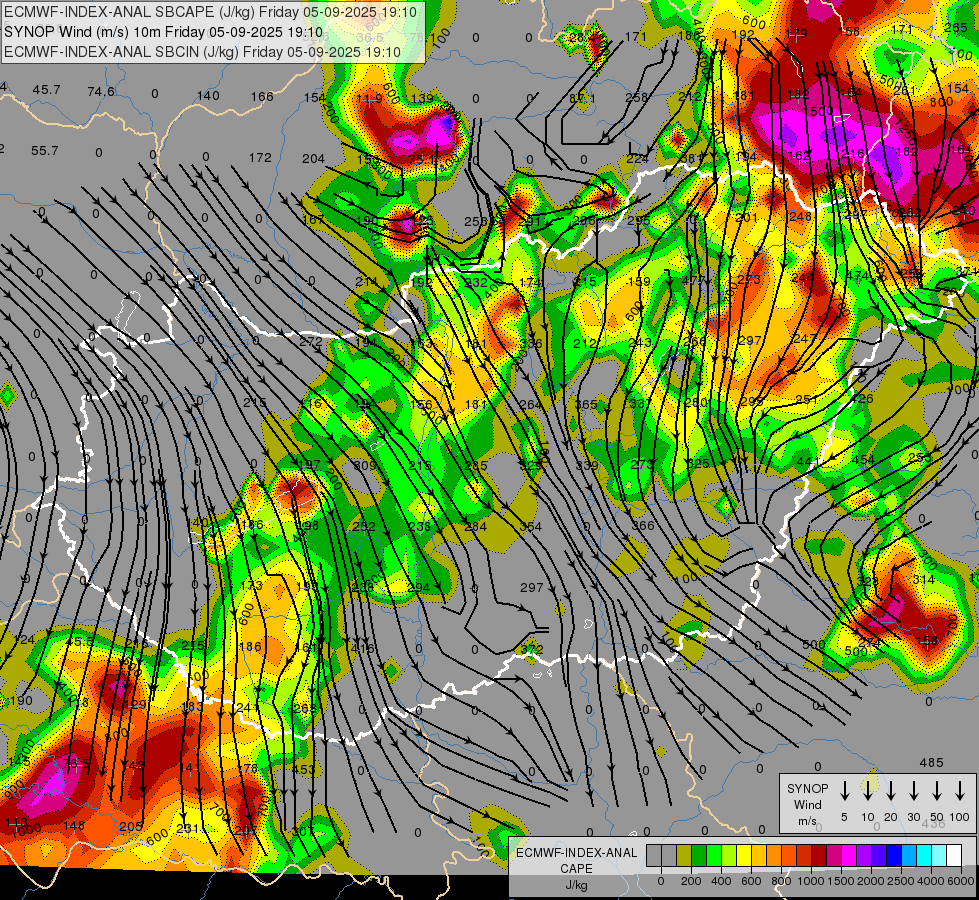
Task: Click the 50 m/s wind arrow in legend
Action: pos(937,791)
